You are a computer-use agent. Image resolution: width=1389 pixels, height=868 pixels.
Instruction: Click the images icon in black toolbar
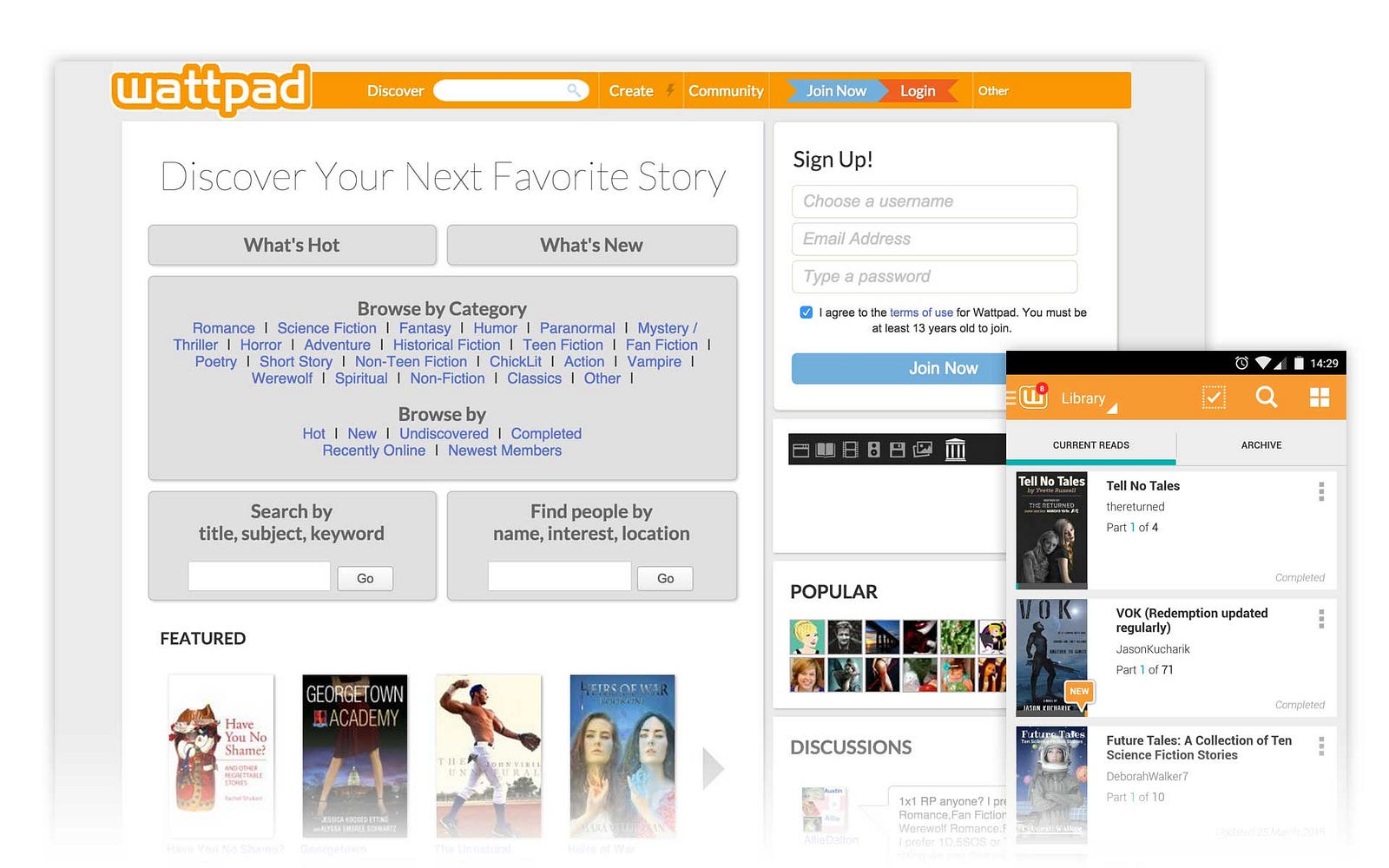pos(923,450)
